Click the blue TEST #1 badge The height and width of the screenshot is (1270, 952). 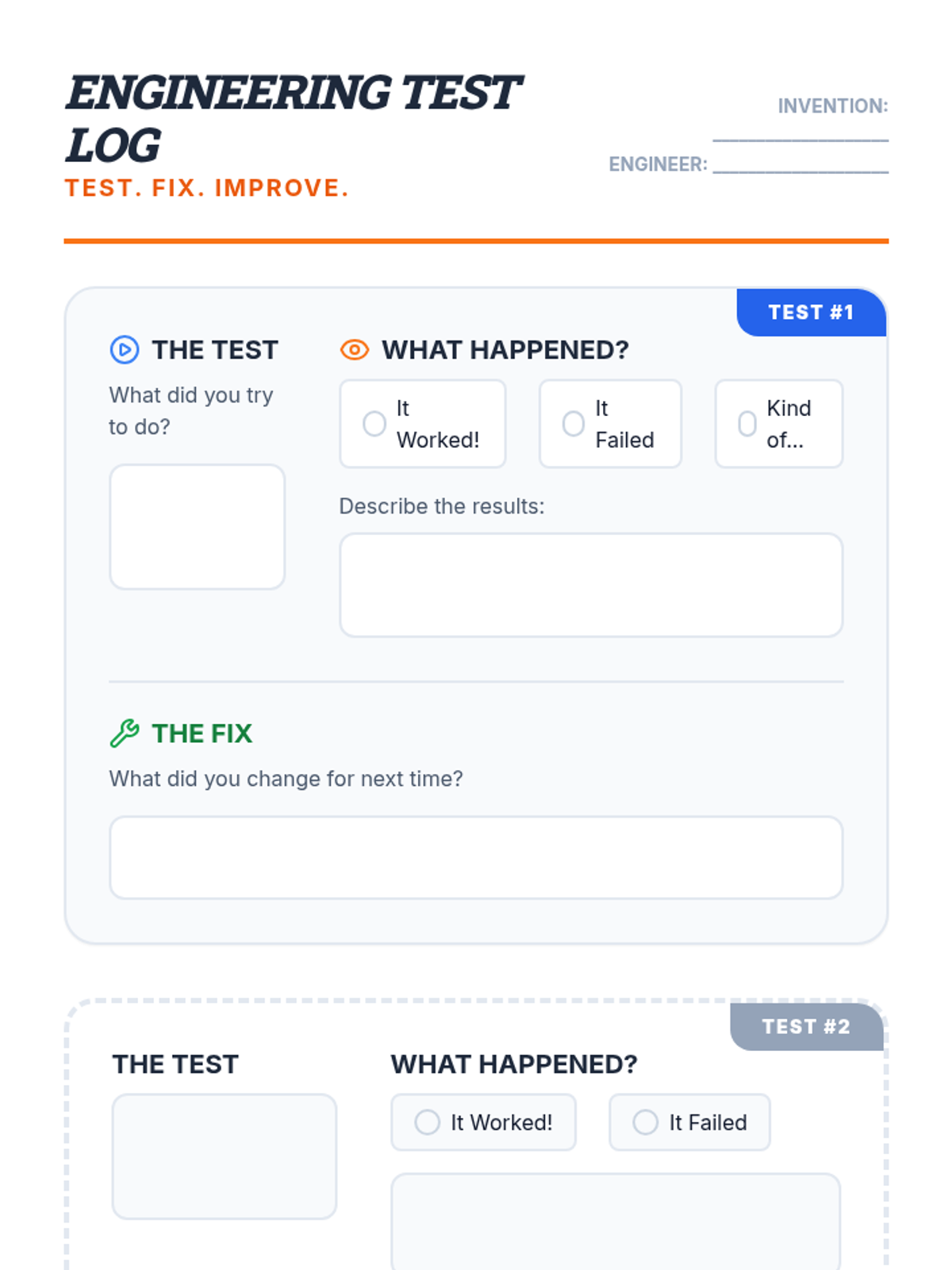click(811, 313)
